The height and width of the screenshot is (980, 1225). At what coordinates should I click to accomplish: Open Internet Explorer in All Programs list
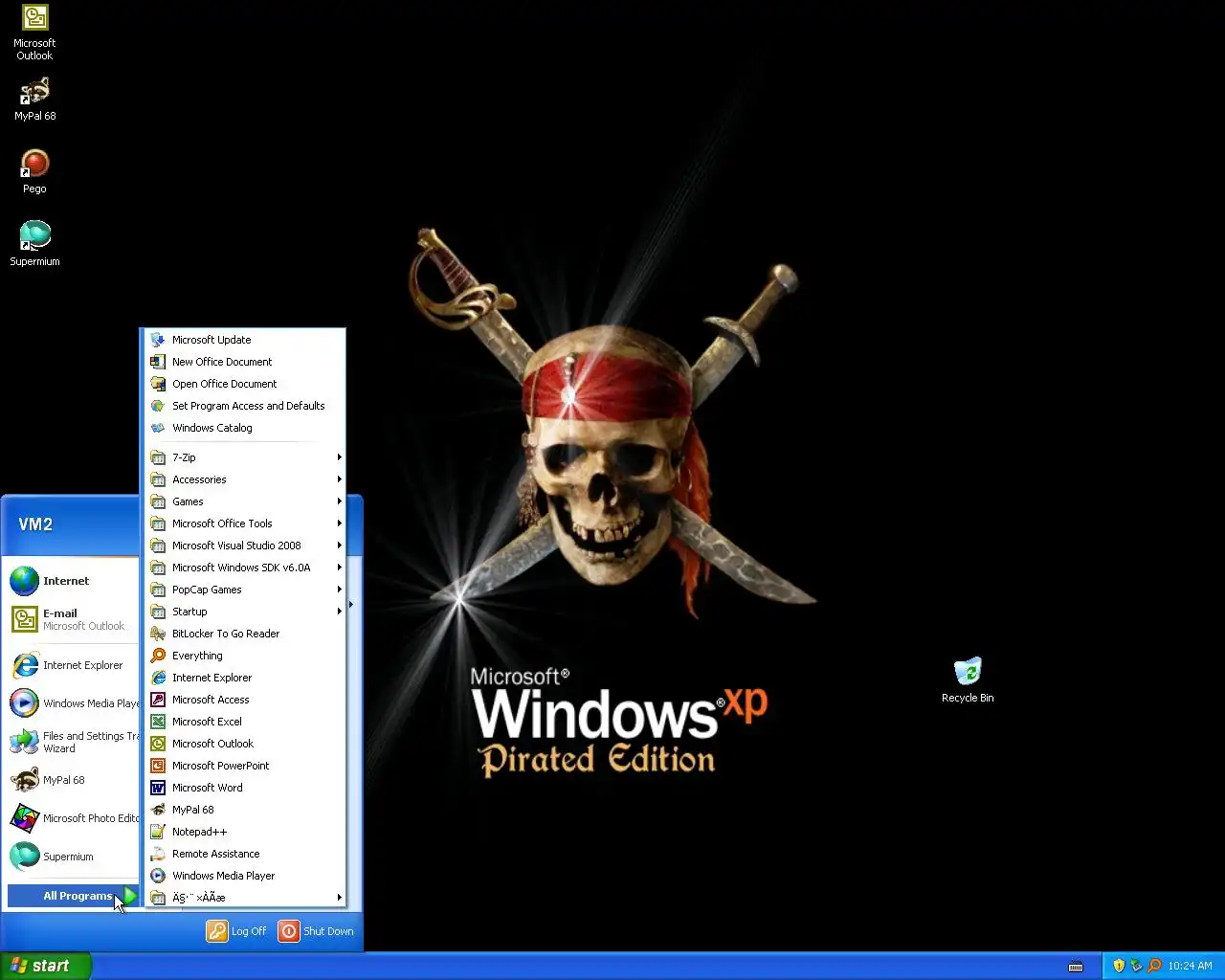[x=244, y=678]
